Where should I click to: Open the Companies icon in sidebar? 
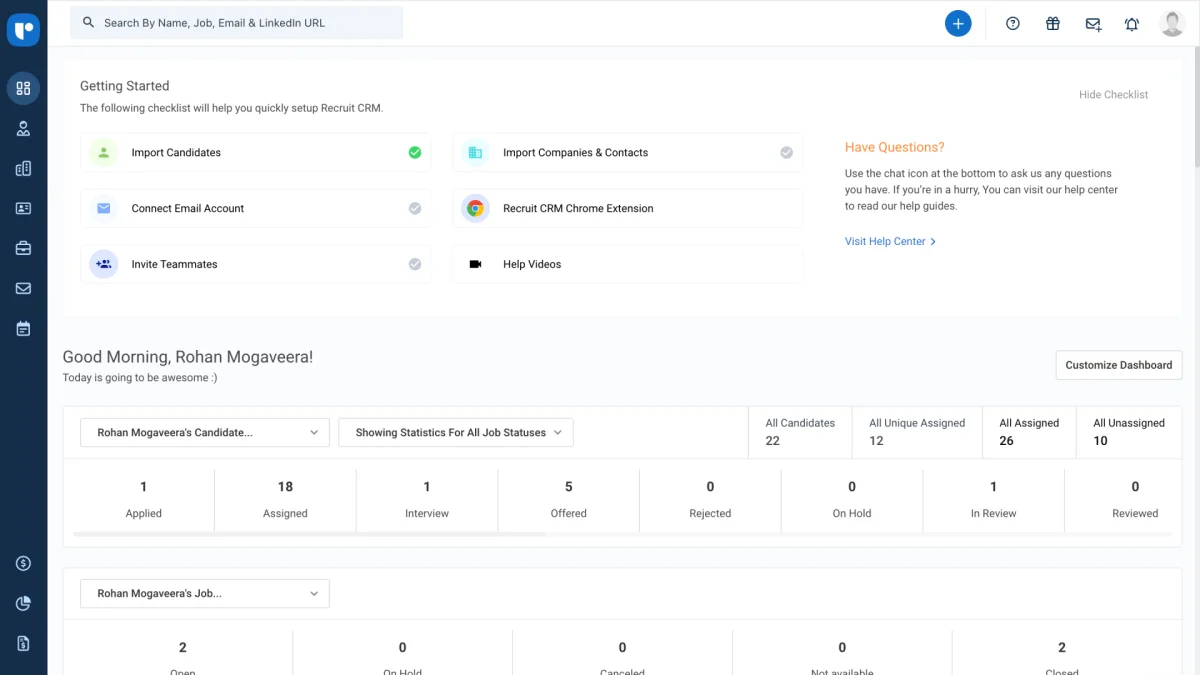tap(23, 169)
